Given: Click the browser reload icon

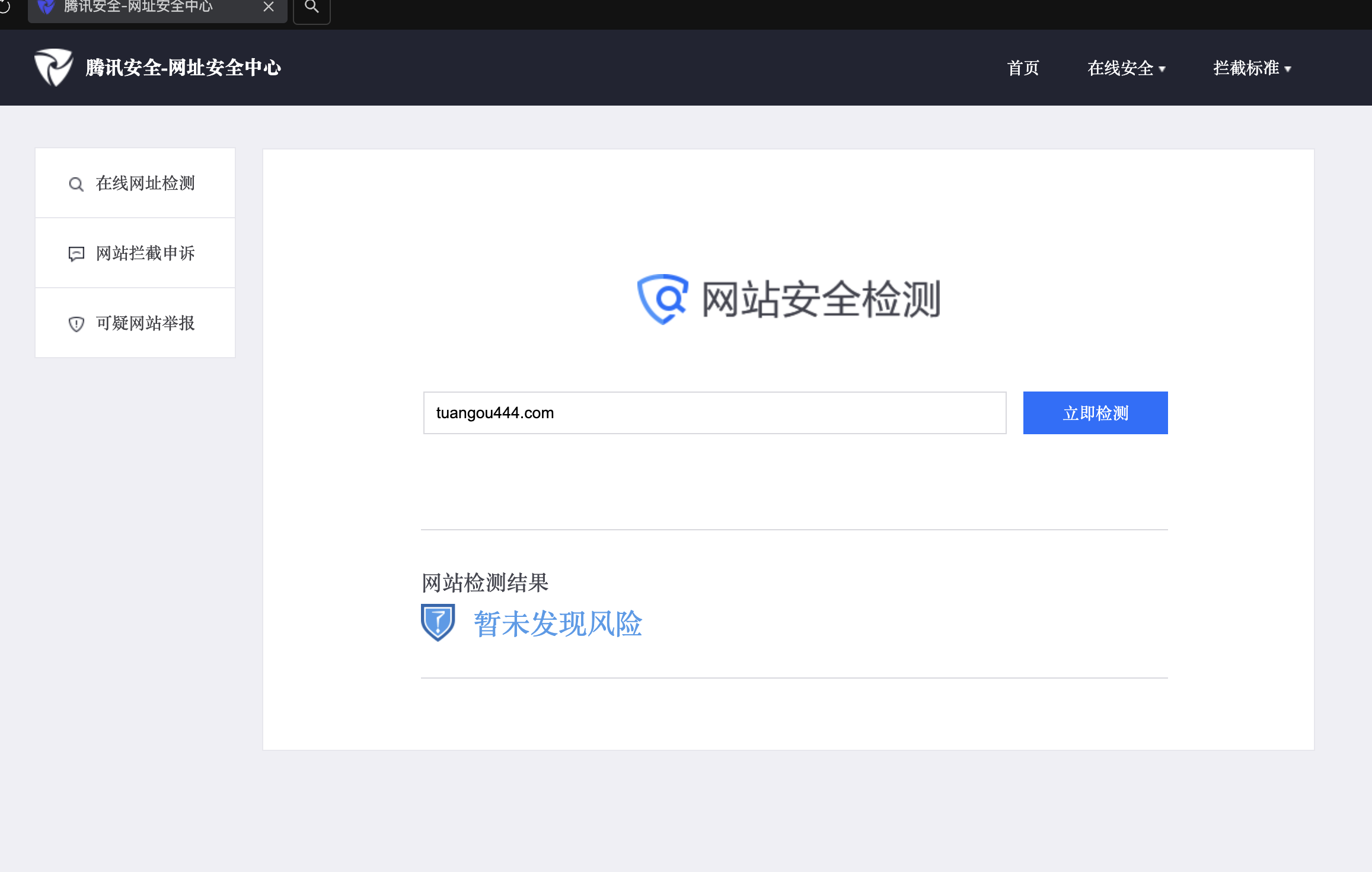Looking at the screenshot, I should [x=5, y=7].
